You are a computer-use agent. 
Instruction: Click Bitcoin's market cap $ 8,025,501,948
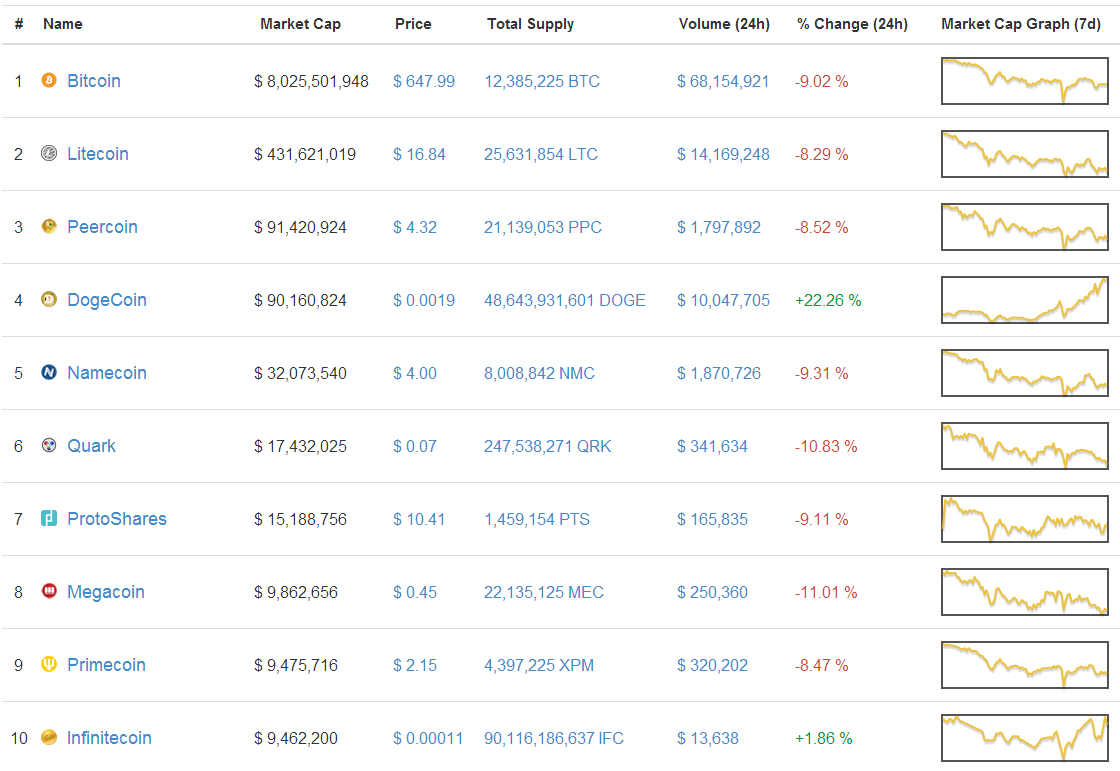pyautogui.click(x=311, y=81)
